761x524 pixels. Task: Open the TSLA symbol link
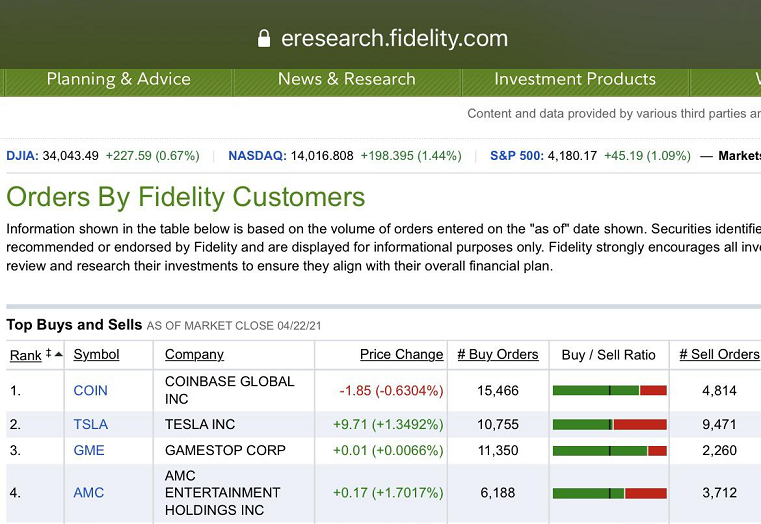coord(91,425)
